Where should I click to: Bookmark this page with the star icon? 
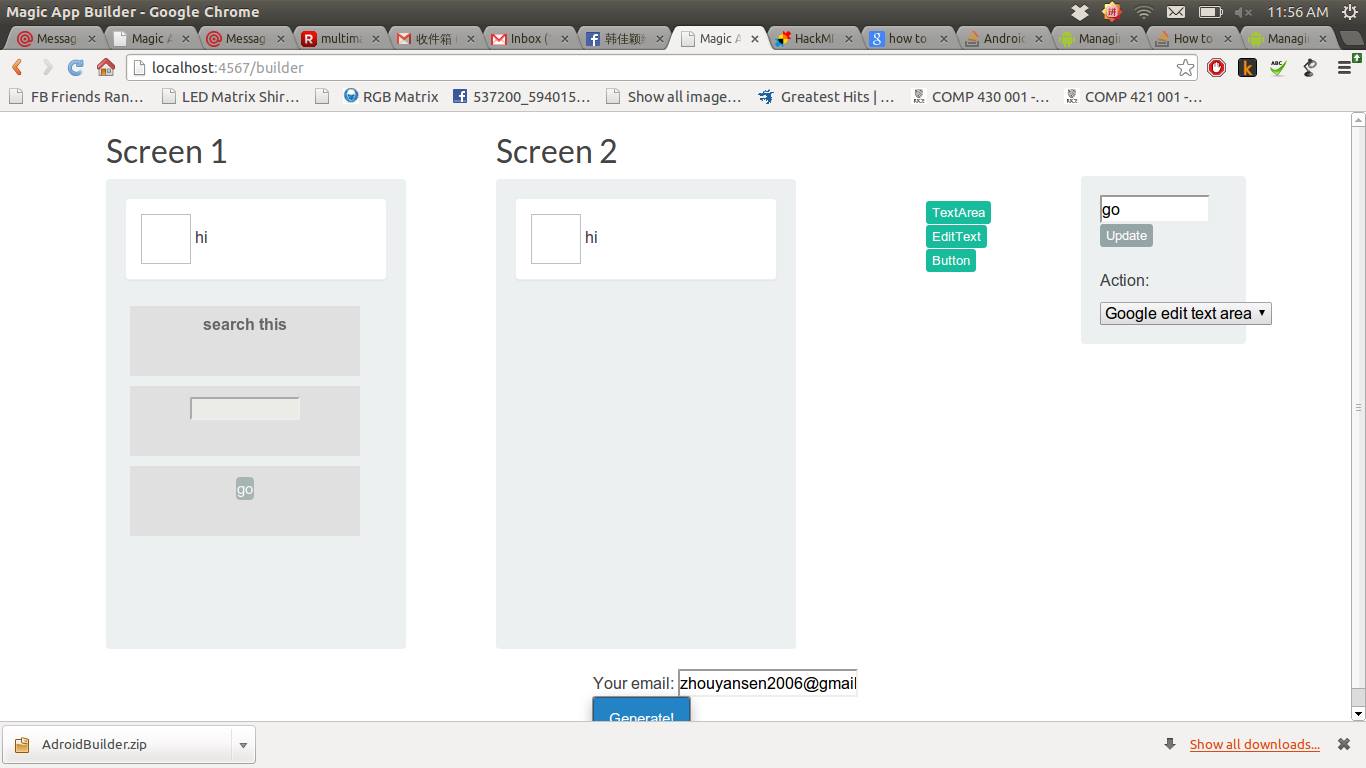coord(1185,68)
